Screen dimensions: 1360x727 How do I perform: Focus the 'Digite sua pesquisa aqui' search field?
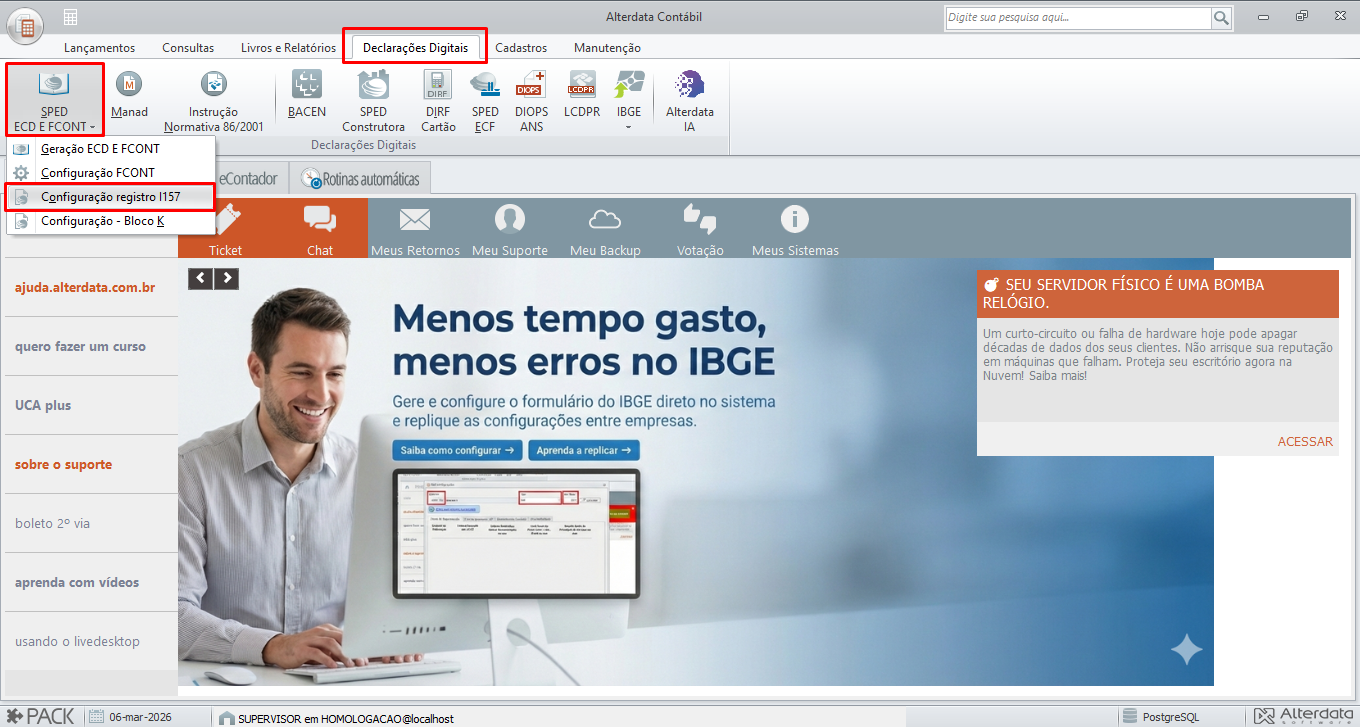[x=1077, y=18]
